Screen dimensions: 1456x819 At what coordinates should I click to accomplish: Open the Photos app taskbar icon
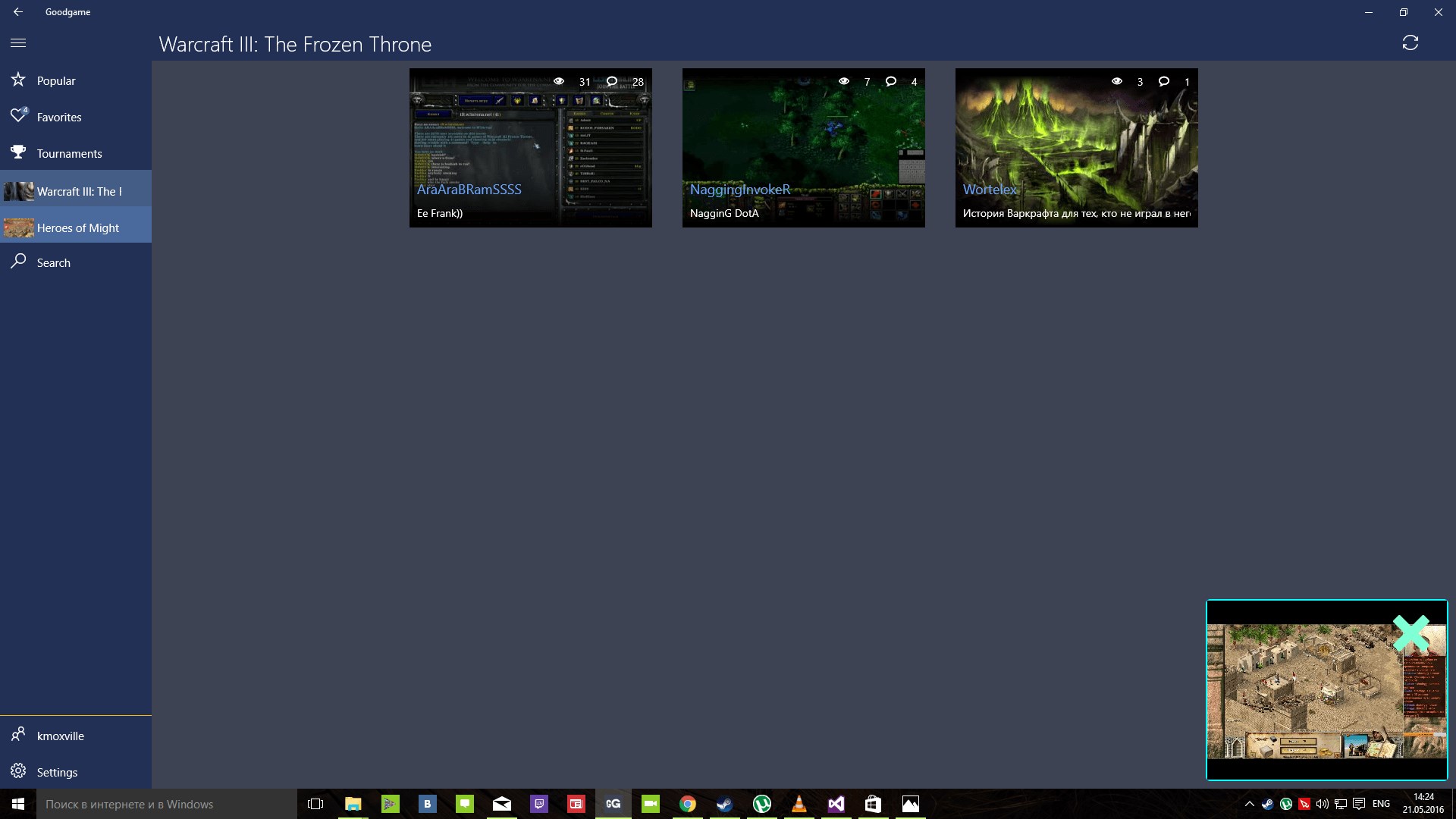911,804
